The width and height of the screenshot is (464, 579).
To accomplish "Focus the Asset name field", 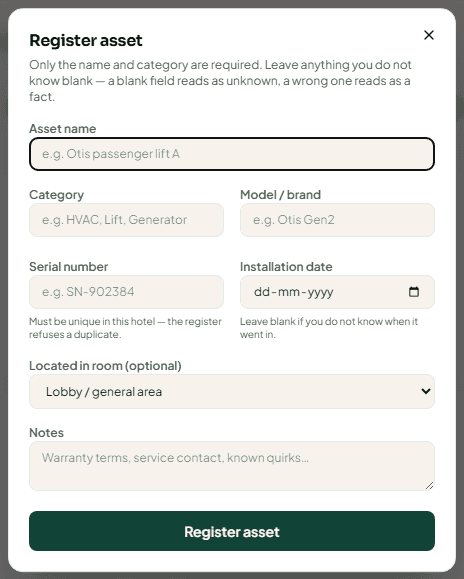I will pos(232,154).
